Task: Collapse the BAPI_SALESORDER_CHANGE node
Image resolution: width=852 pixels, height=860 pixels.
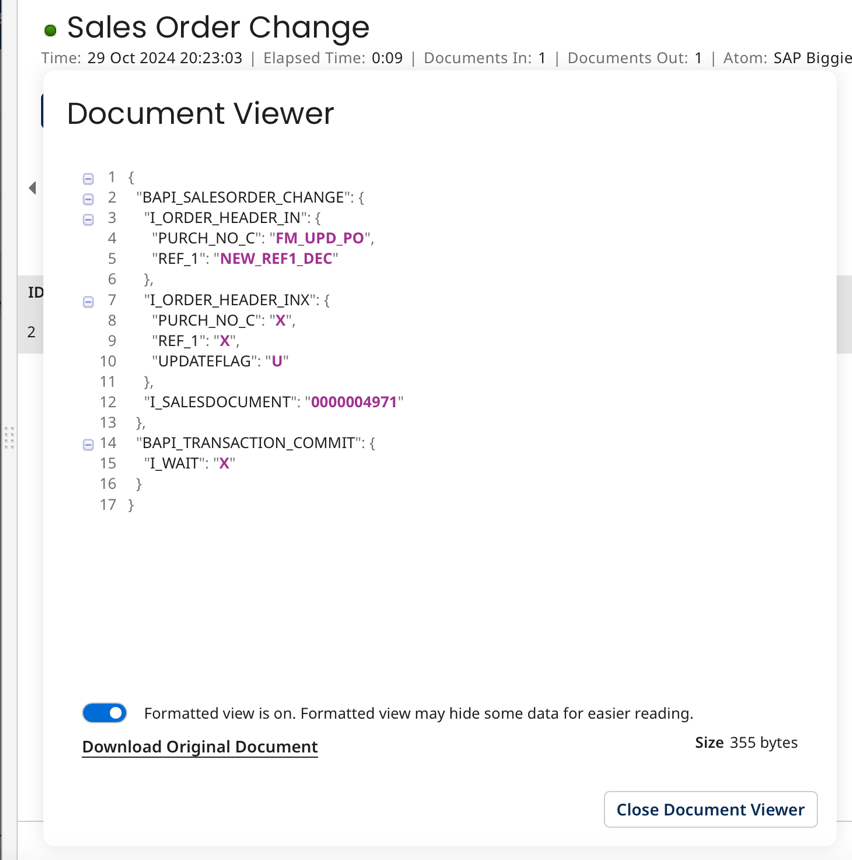Action: (x=88, y=198)
